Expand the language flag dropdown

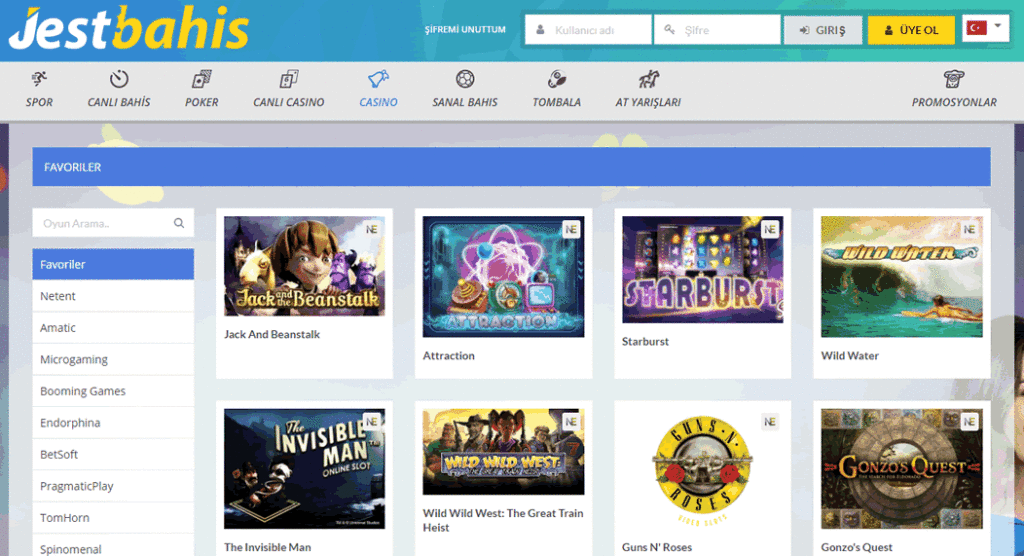pyautogui.click(x=985, y=29)
